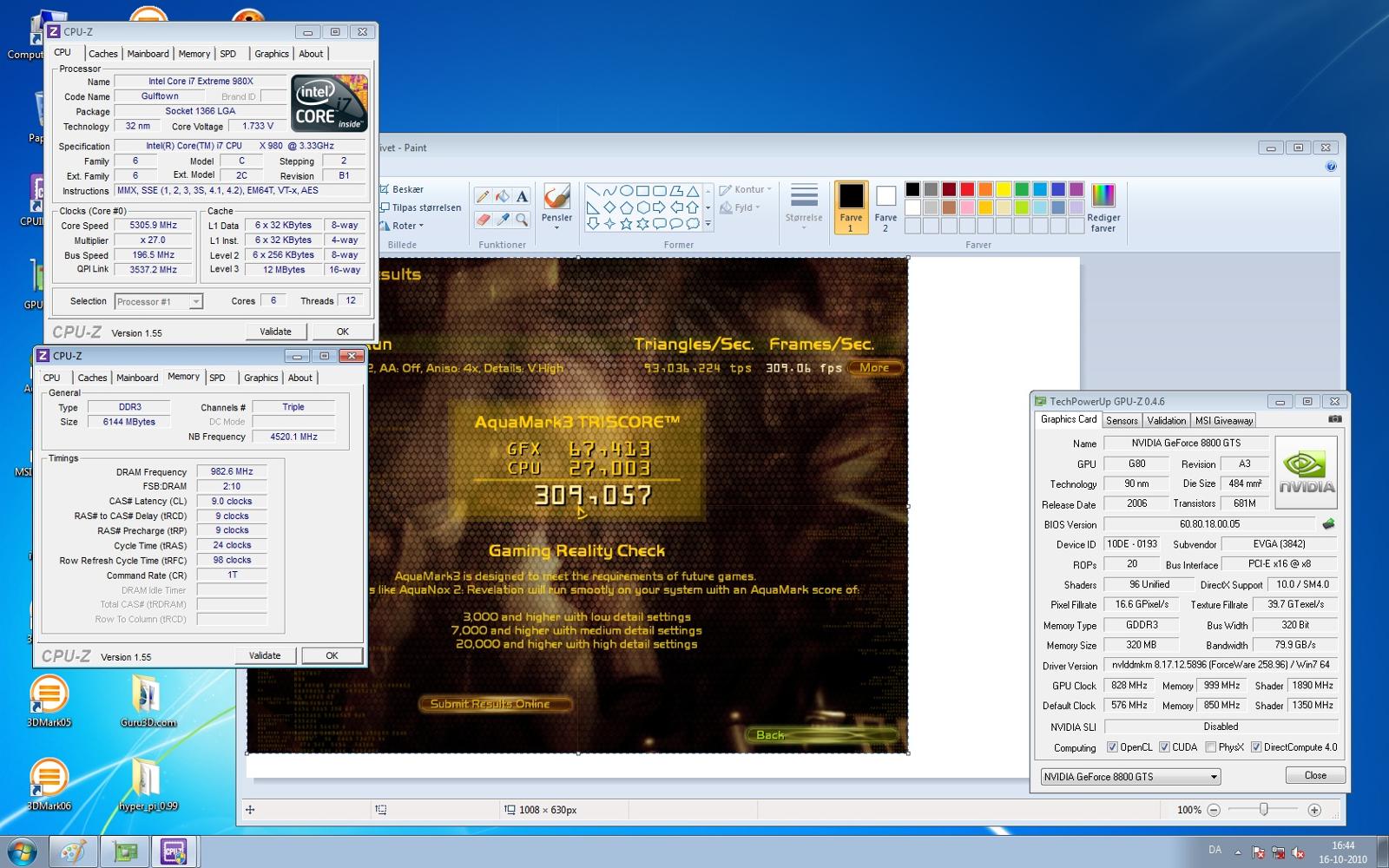Select the Text tool in Paint
This screenshot has height=868, width=1389.
(x=522, y=197)
